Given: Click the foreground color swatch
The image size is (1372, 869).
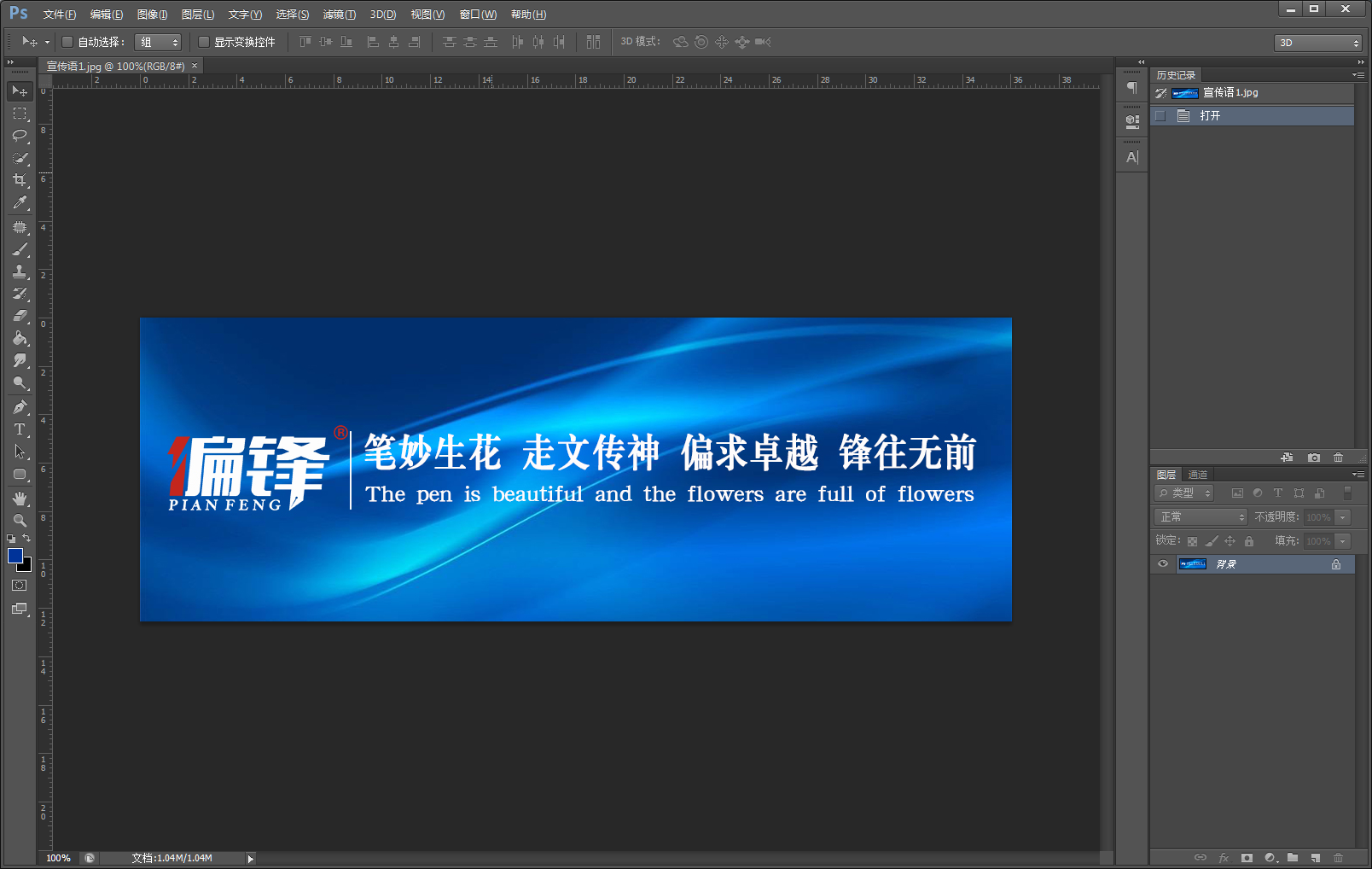Looking at the screenshot, I should coord(14,555).
